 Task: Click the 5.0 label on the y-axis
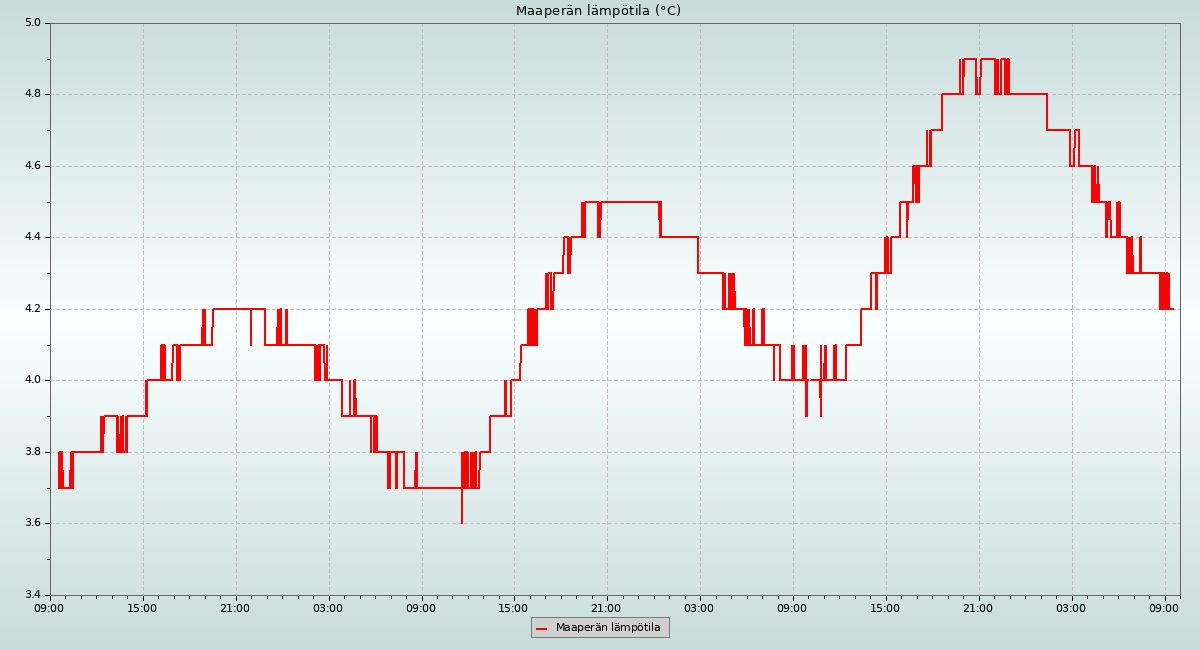click(x=32, y=23)
